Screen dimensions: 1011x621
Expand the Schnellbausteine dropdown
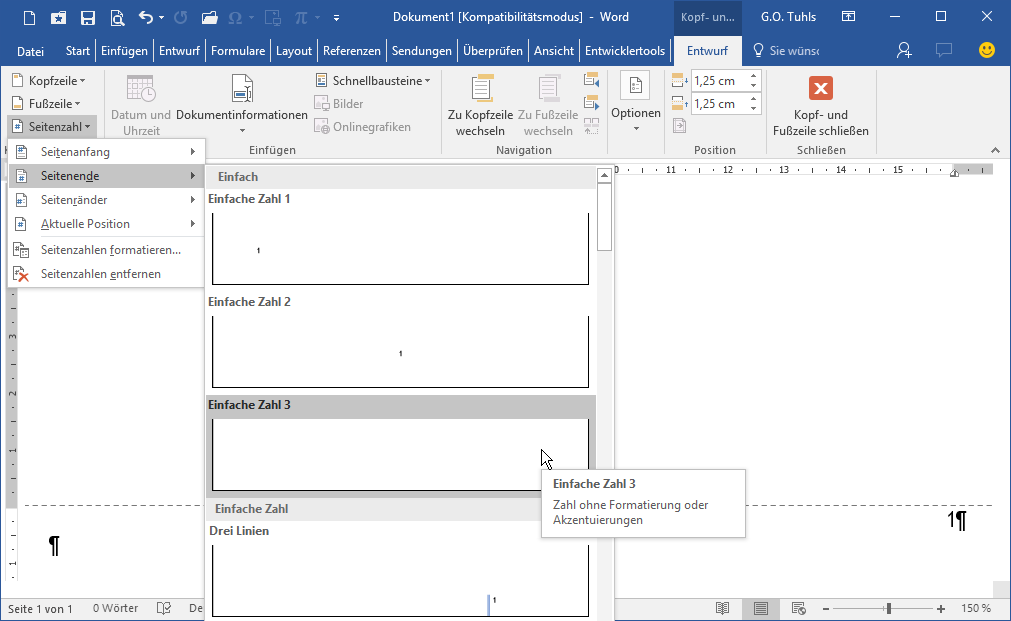click(x=373, y=81)
